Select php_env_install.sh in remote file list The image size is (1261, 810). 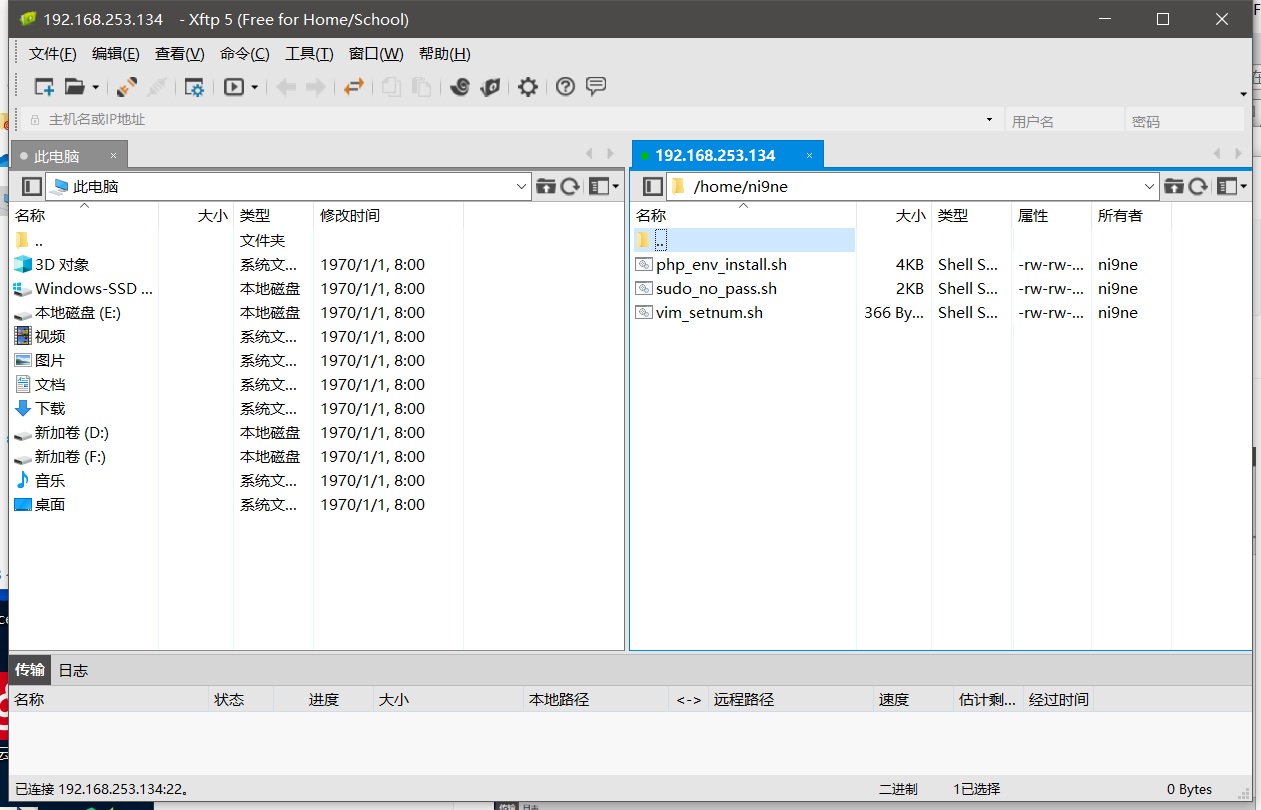click(721, 265)
